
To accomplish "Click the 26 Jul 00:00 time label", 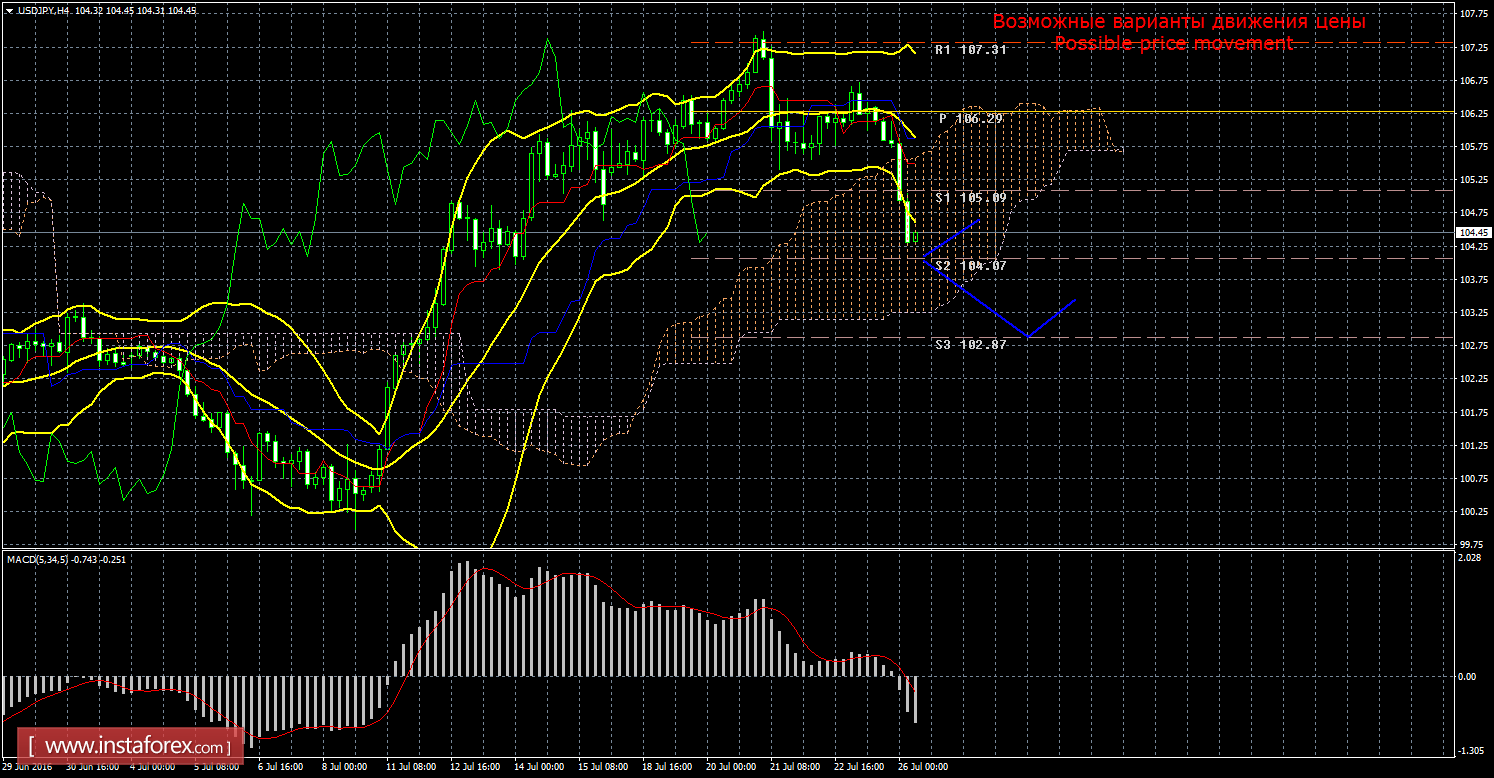I will pos(922,768).
